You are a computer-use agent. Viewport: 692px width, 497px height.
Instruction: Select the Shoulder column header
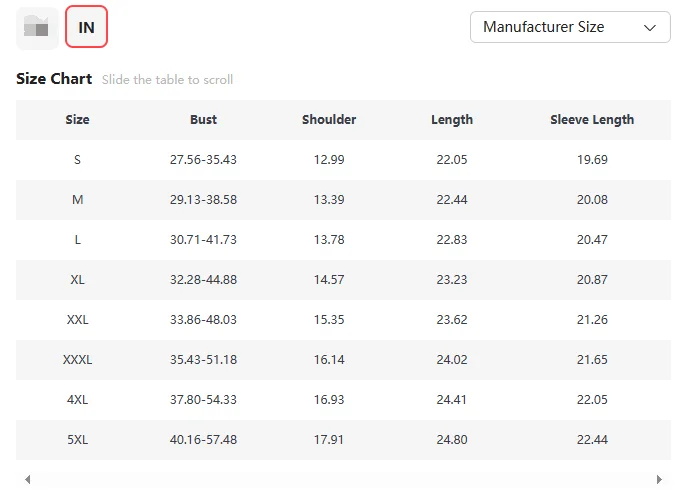pos(329,120)
